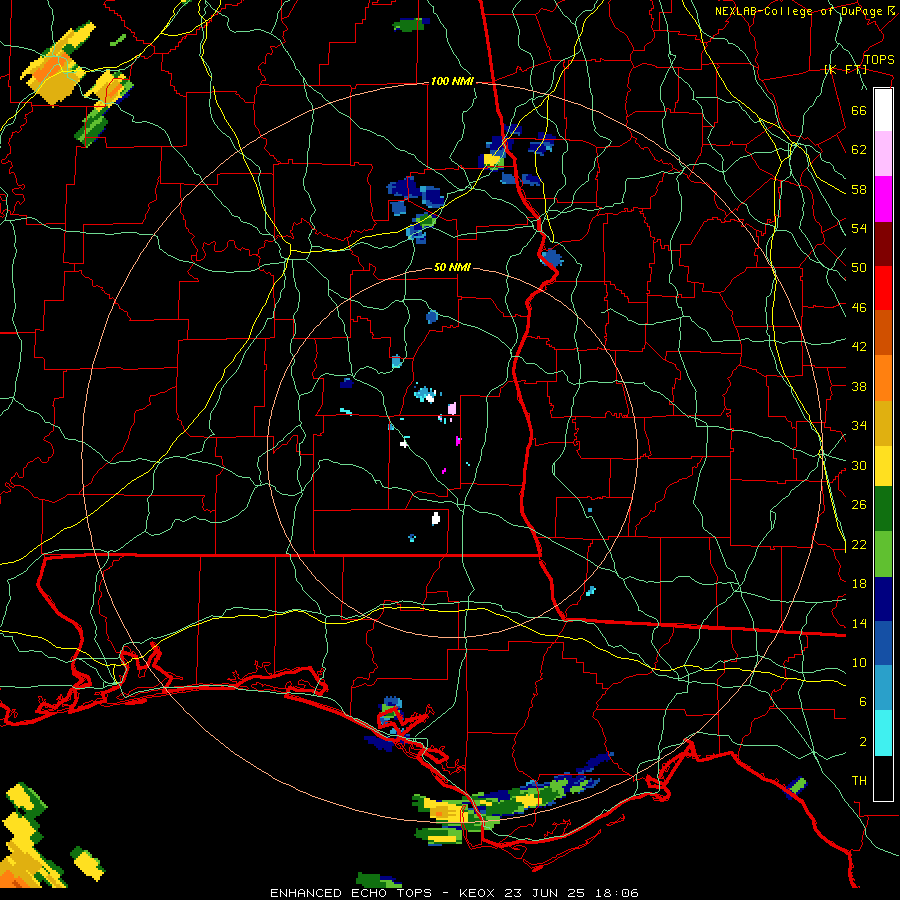This screenshot has width=900, height=900.
Task: Select the '100 NMI' range ring label
Action: (452, 82)
